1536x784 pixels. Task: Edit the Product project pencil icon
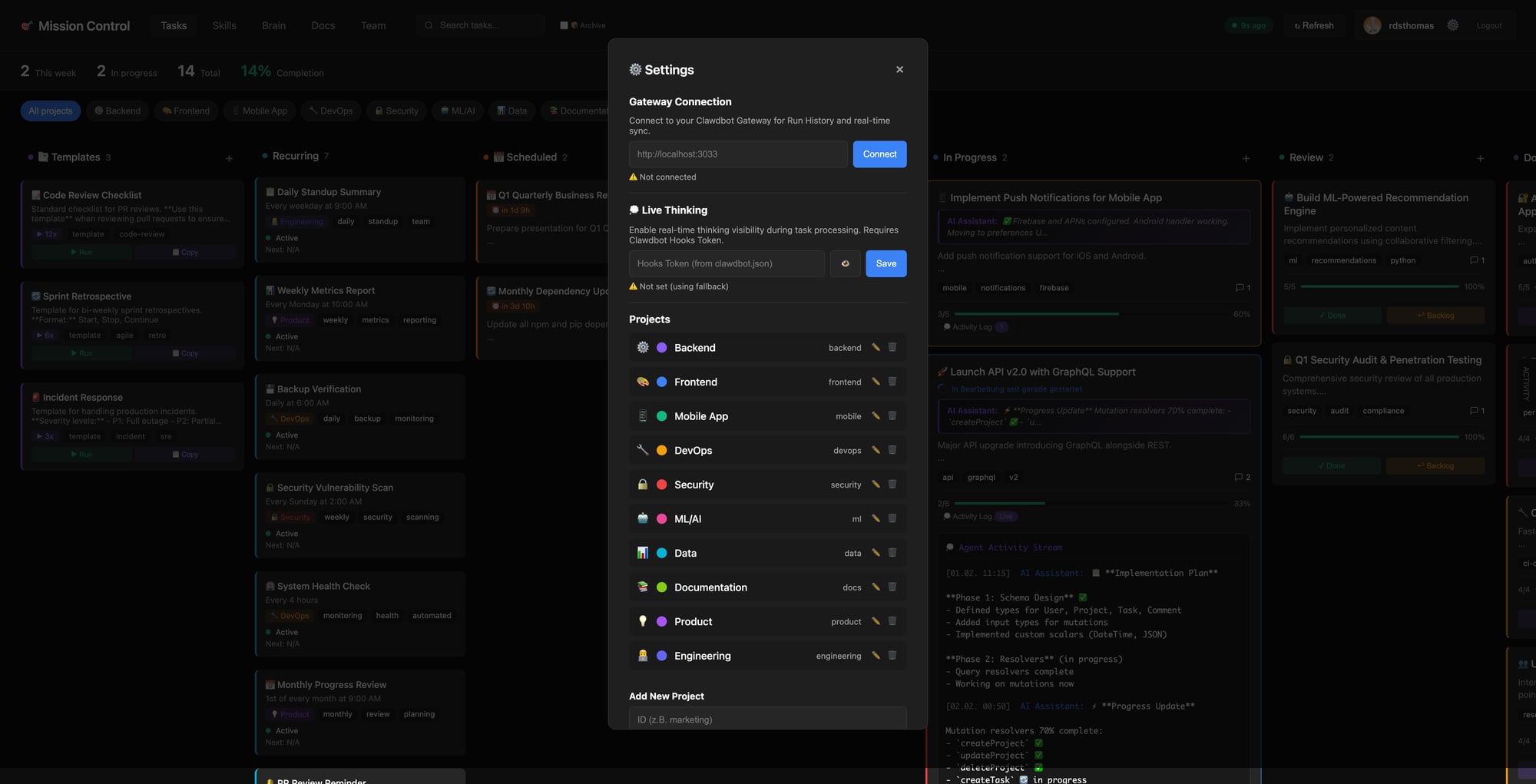(x=876, y=621)
